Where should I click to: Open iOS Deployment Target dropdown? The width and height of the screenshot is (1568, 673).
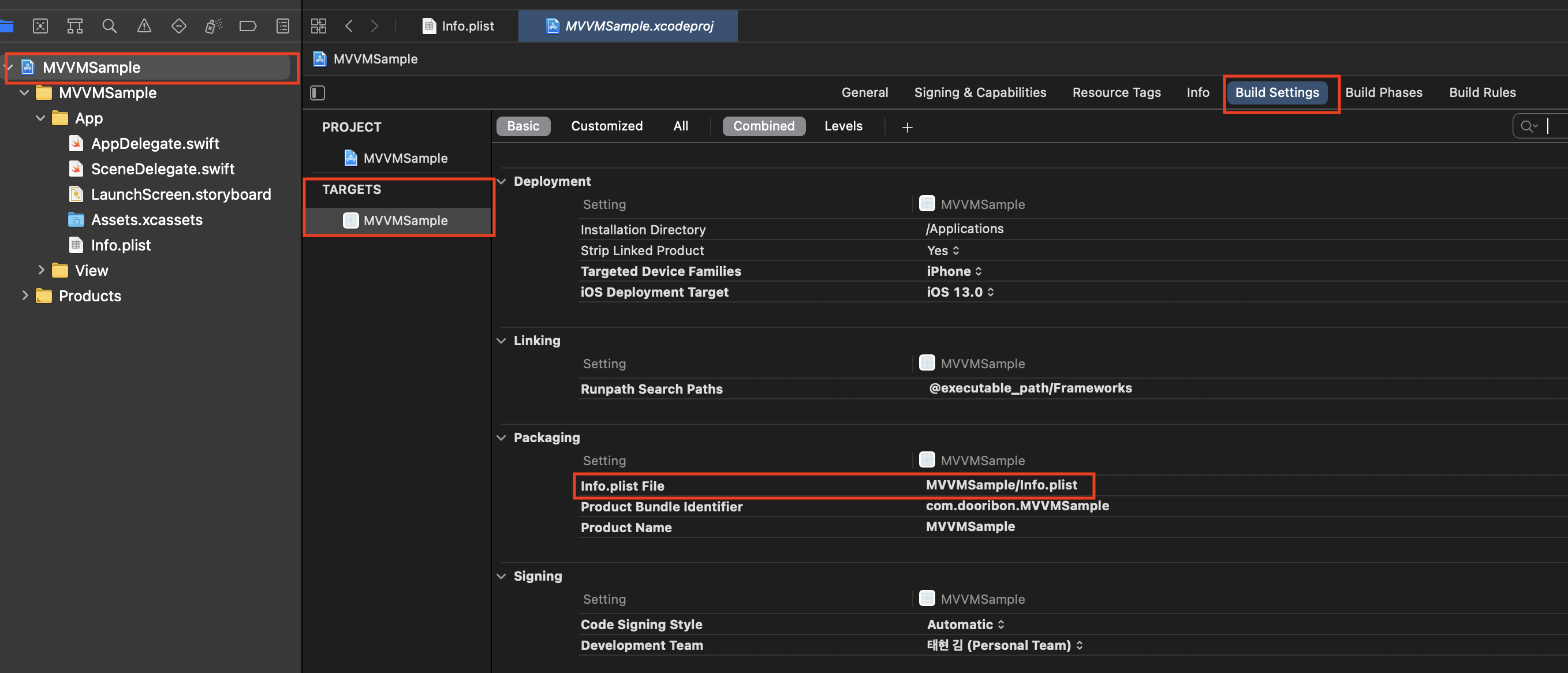click(x=960, y=292)
